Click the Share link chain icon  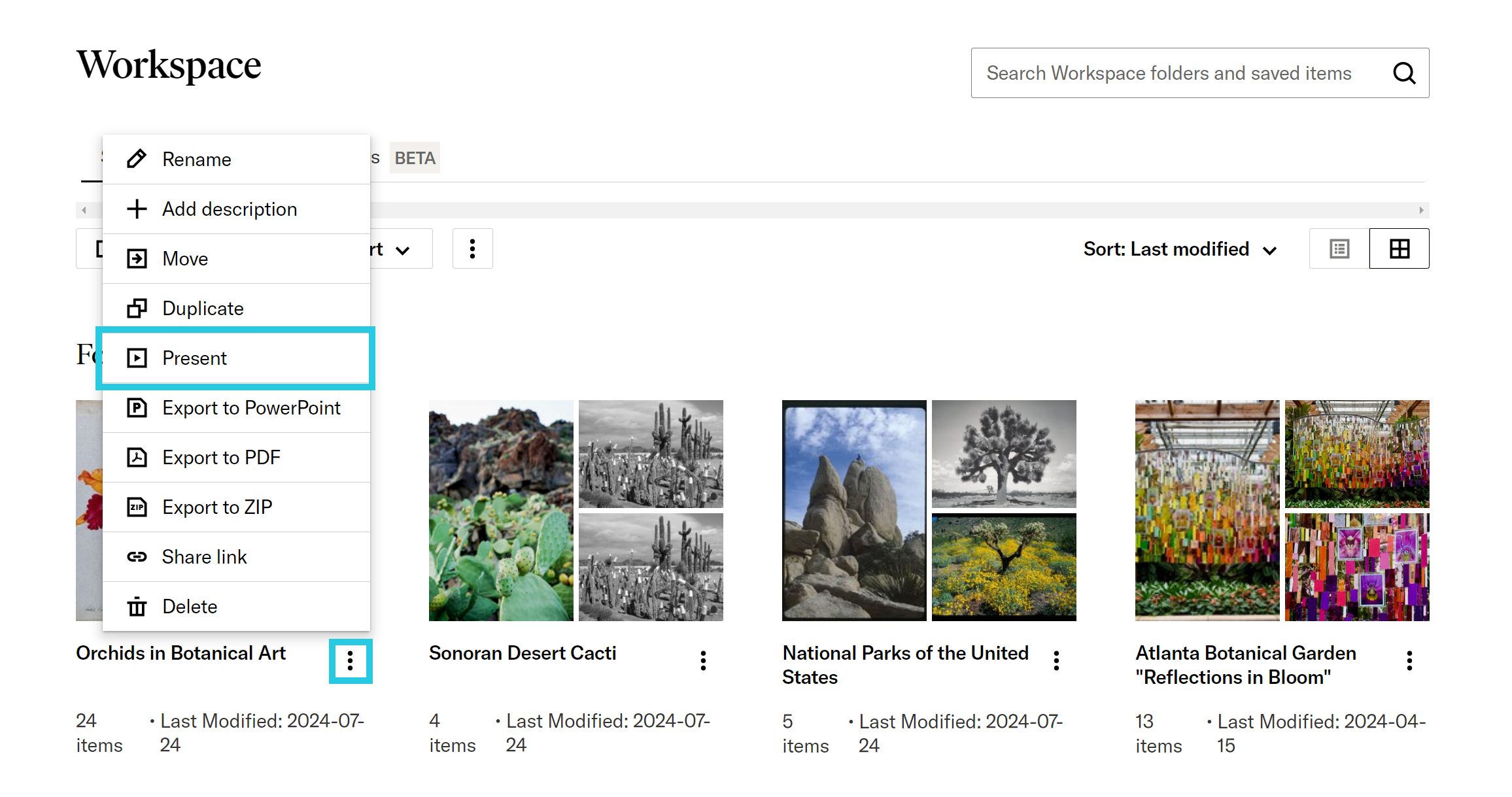click(137, 556)
